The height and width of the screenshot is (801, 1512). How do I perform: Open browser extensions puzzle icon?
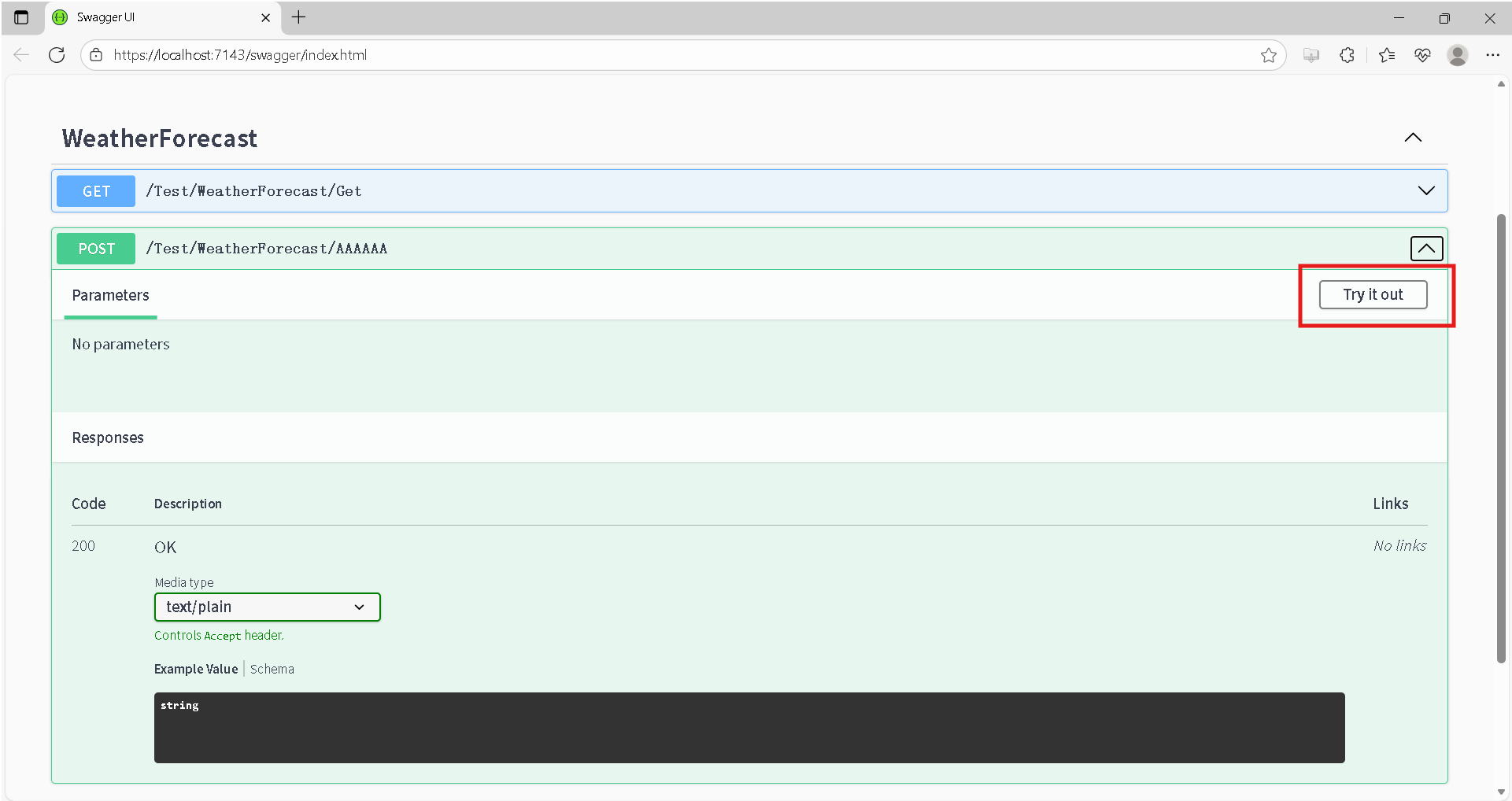click(x=1347, y=55)
